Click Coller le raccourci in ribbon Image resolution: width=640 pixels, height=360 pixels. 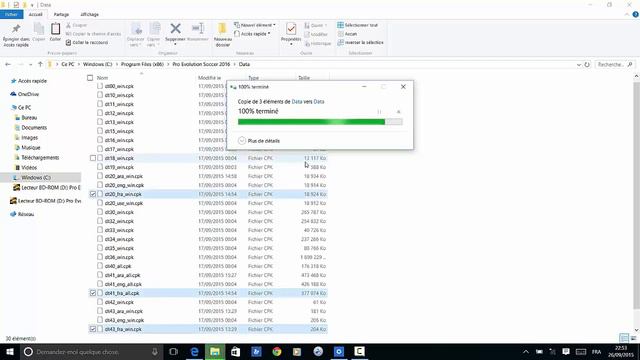point(87,42)
